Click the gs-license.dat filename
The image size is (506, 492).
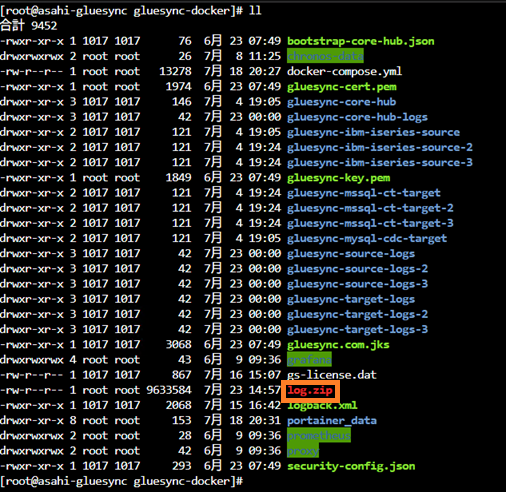tap(332, 375)
